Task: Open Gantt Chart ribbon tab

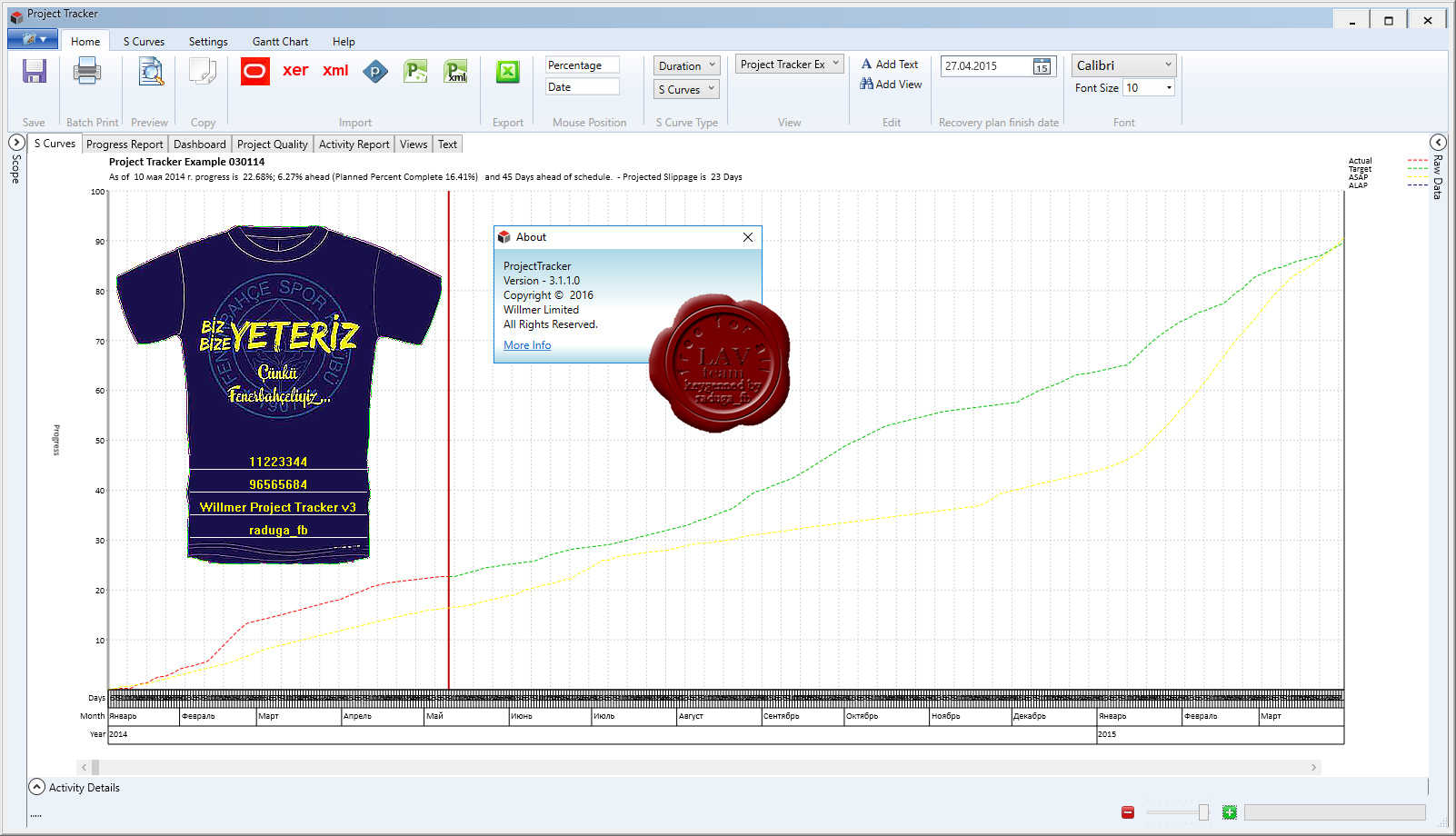Action: tap(280, 41)
